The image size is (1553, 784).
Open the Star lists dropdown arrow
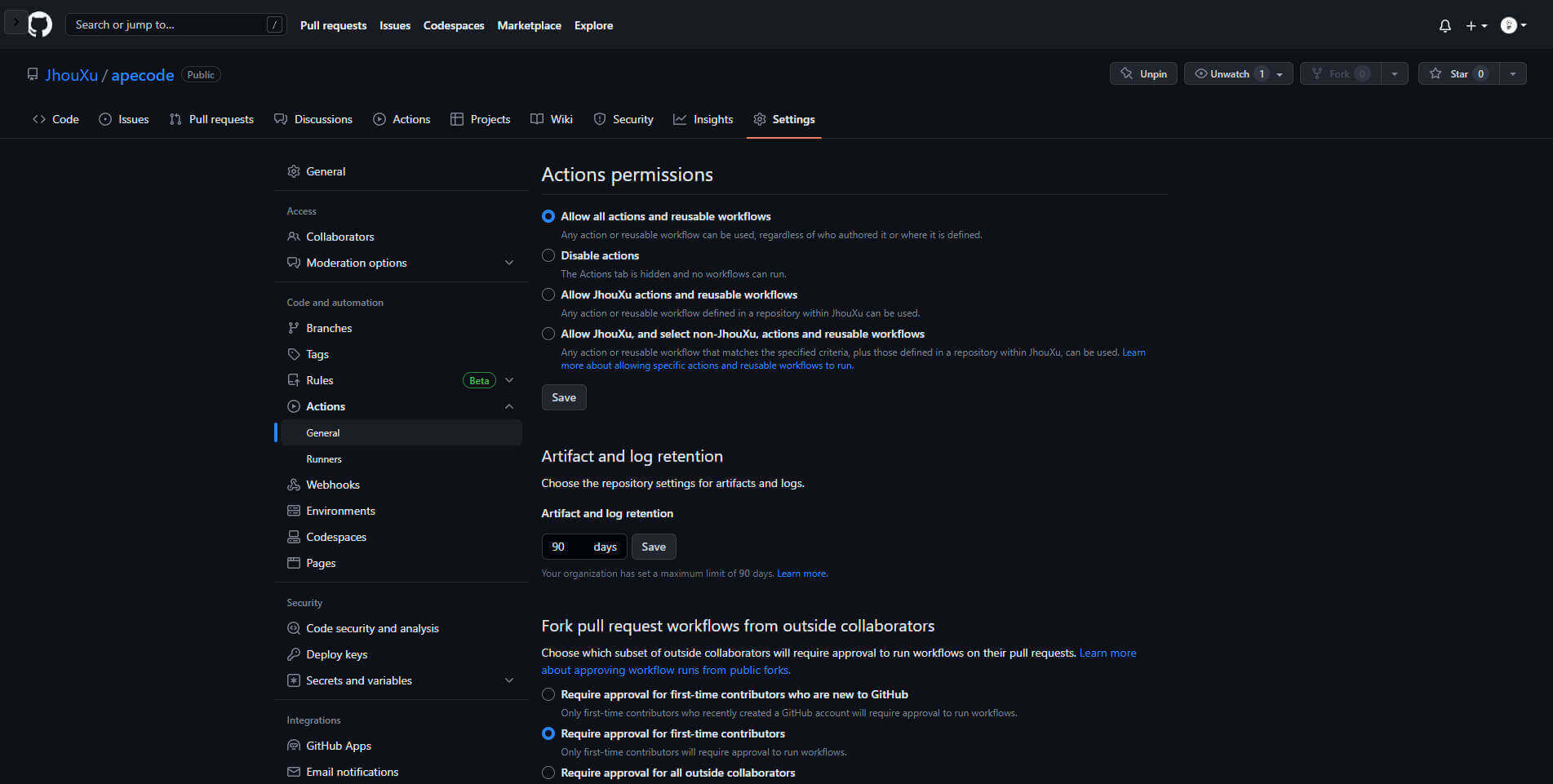tap(1513, 73)
